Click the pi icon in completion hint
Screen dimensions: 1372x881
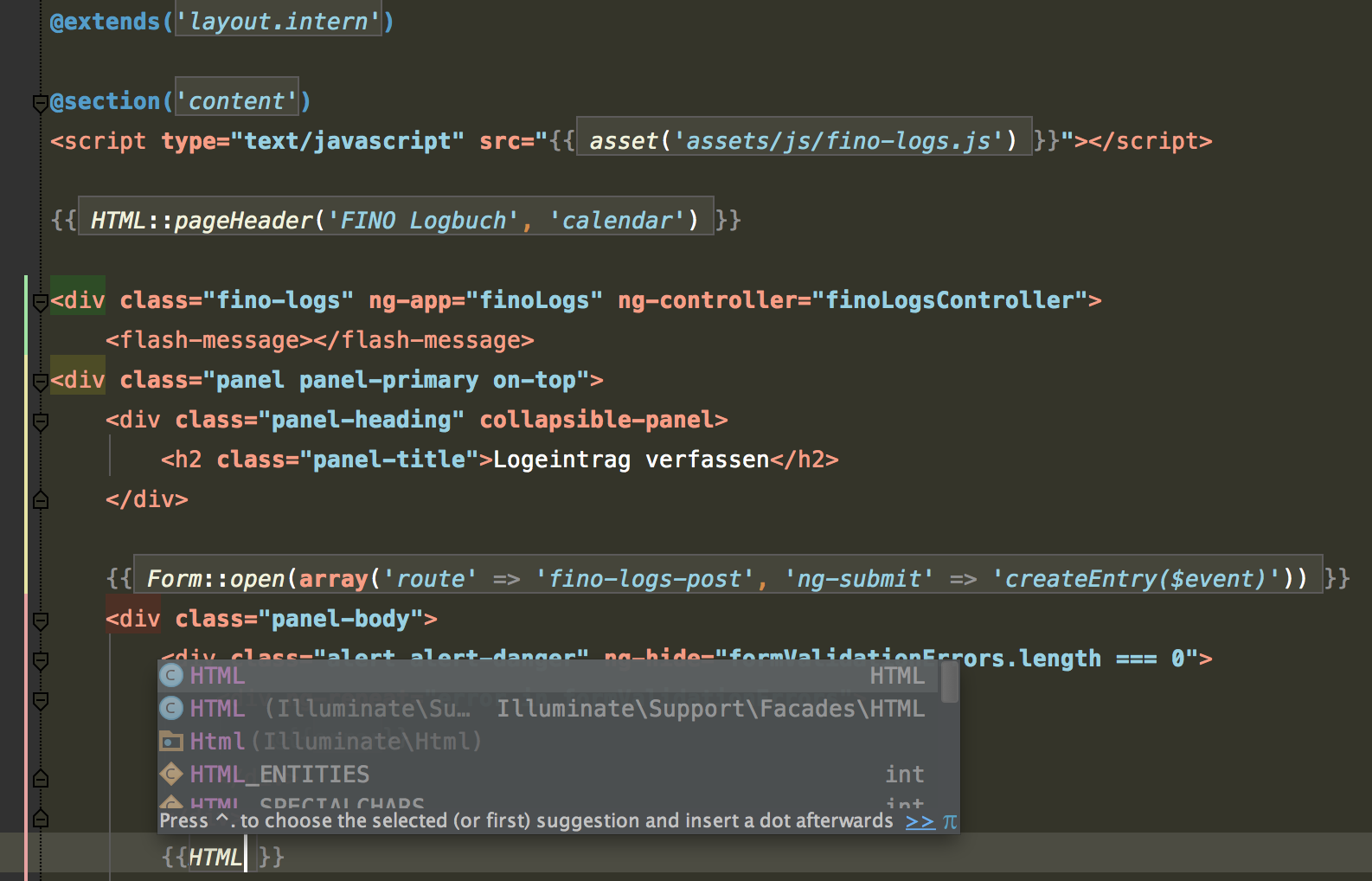click(950, 821)
